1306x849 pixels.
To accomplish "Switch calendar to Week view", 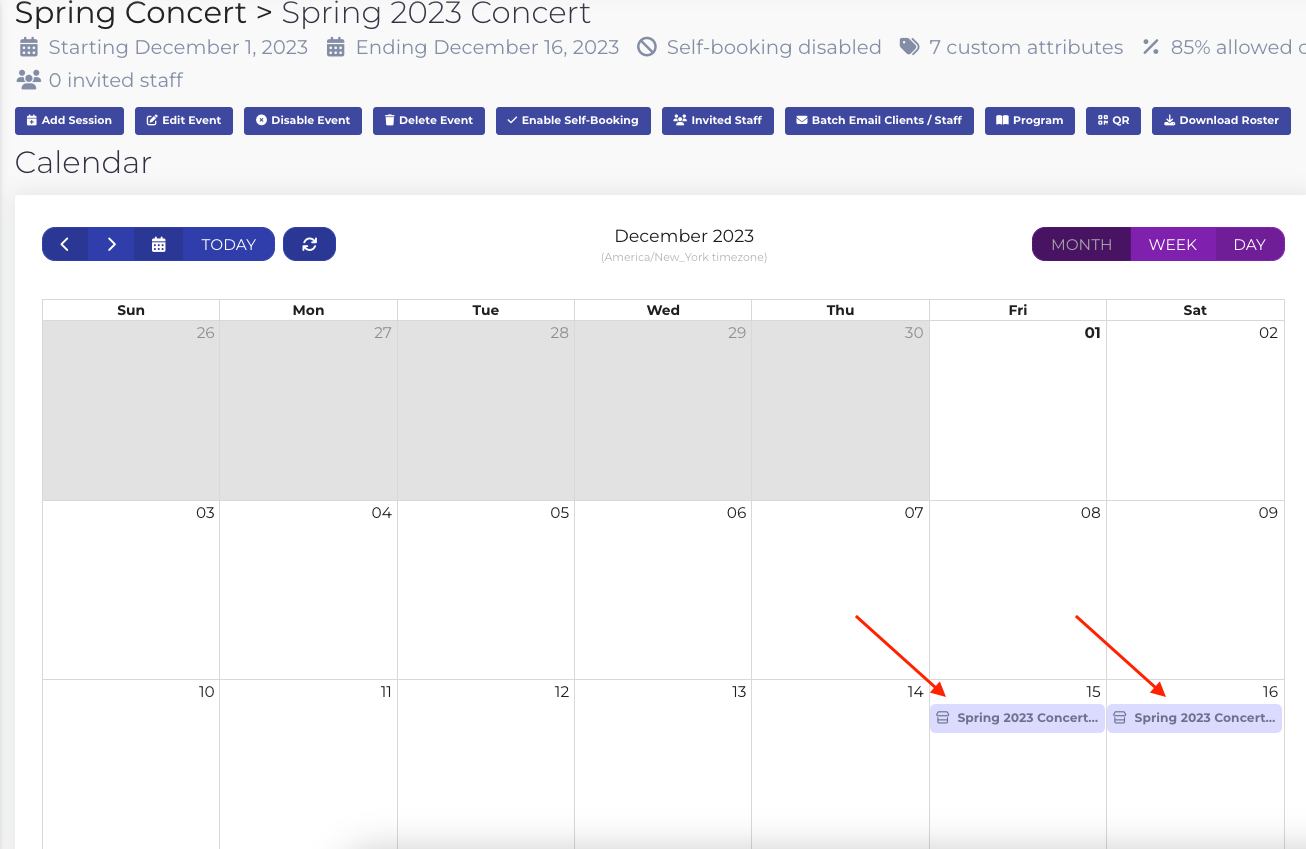I will 1172,244.
